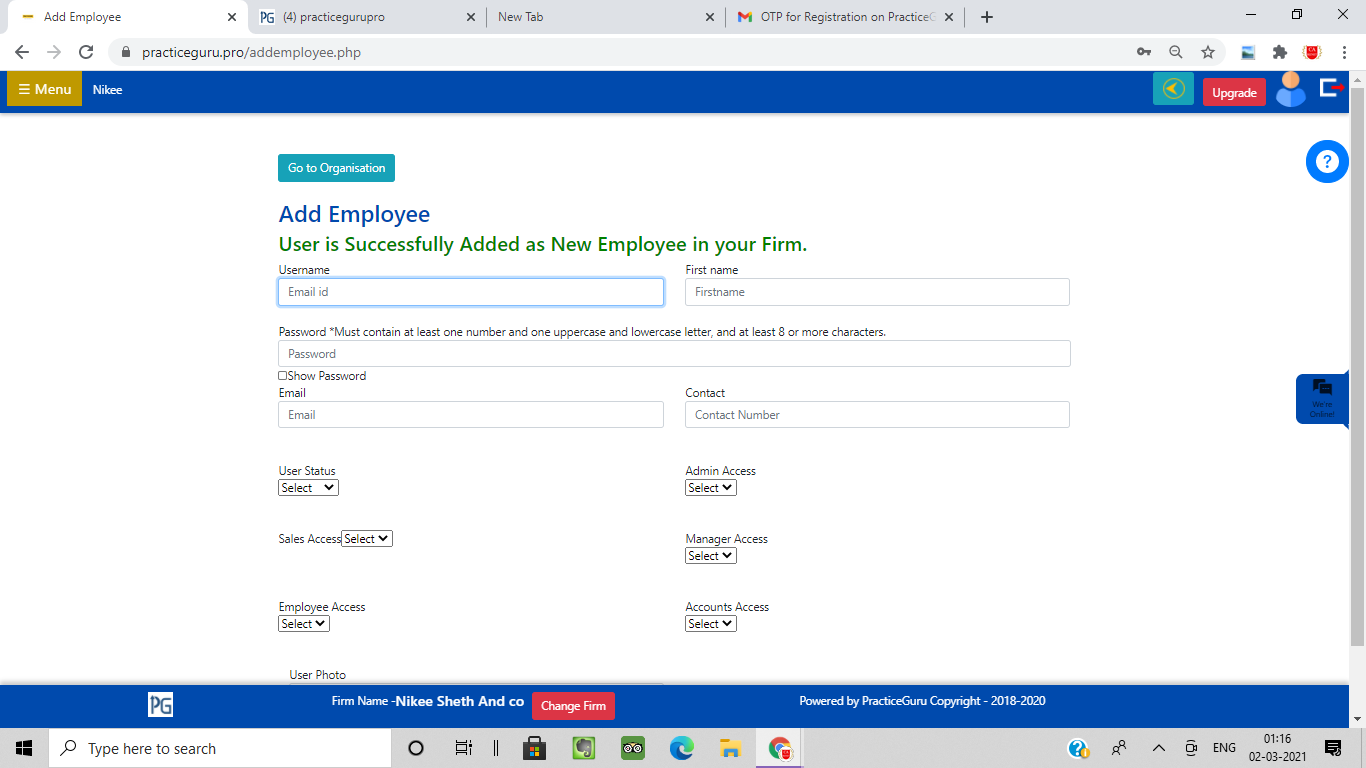The width and height of the screenshot is (1366, 768).
Task: Open Evernote from the taskbar
Action: pyautogui.click(x=584, y=748)
